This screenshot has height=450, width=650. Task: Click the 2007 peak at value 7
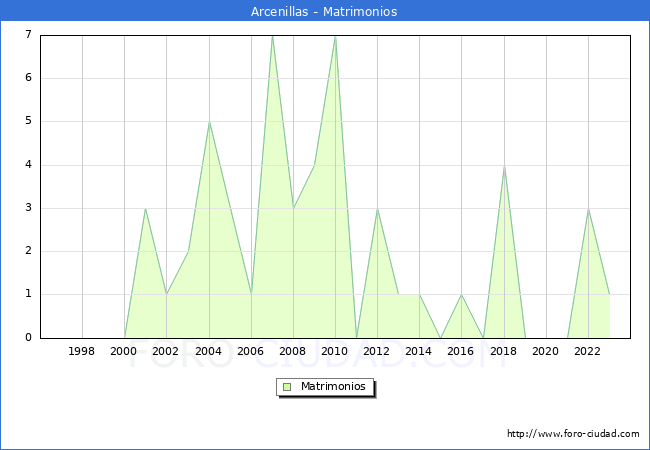pyautogui.click(x=272, y=36)
